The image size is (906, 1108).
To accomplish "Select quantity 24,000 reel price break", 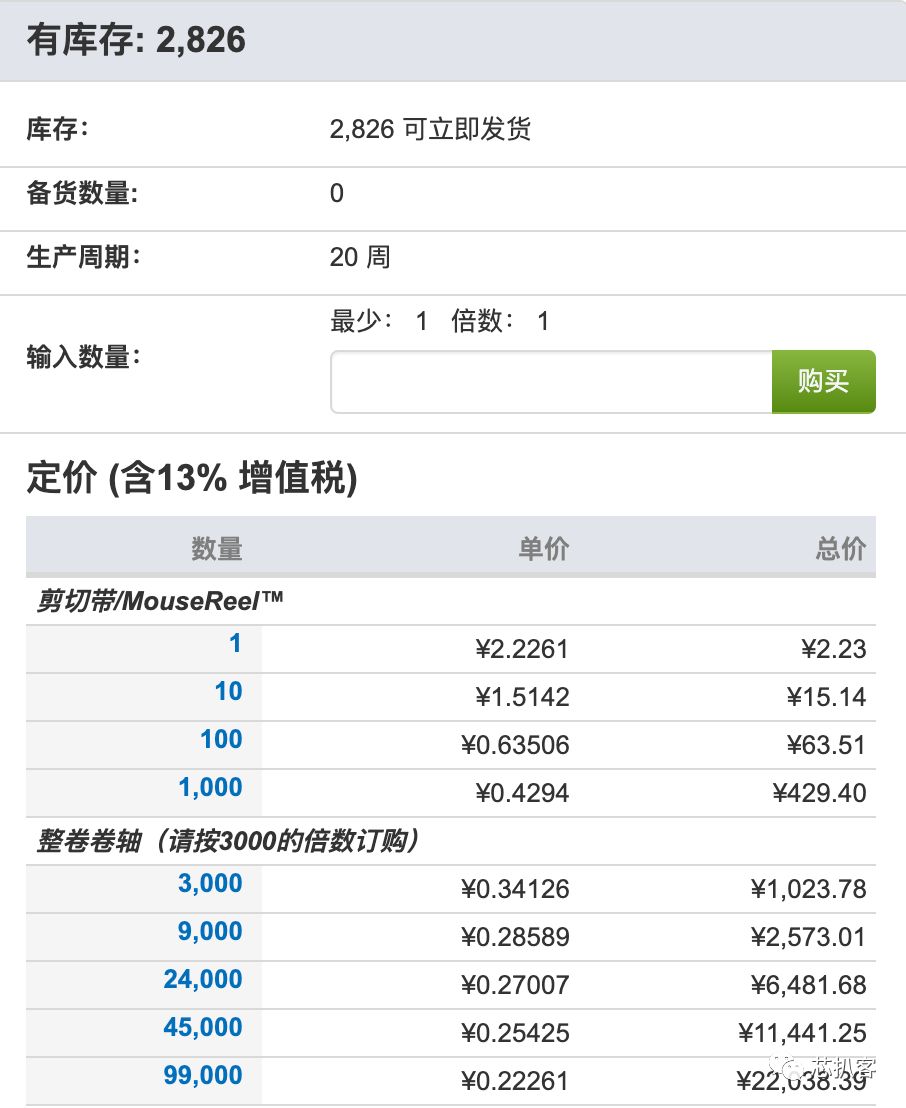I will point(204,980).
